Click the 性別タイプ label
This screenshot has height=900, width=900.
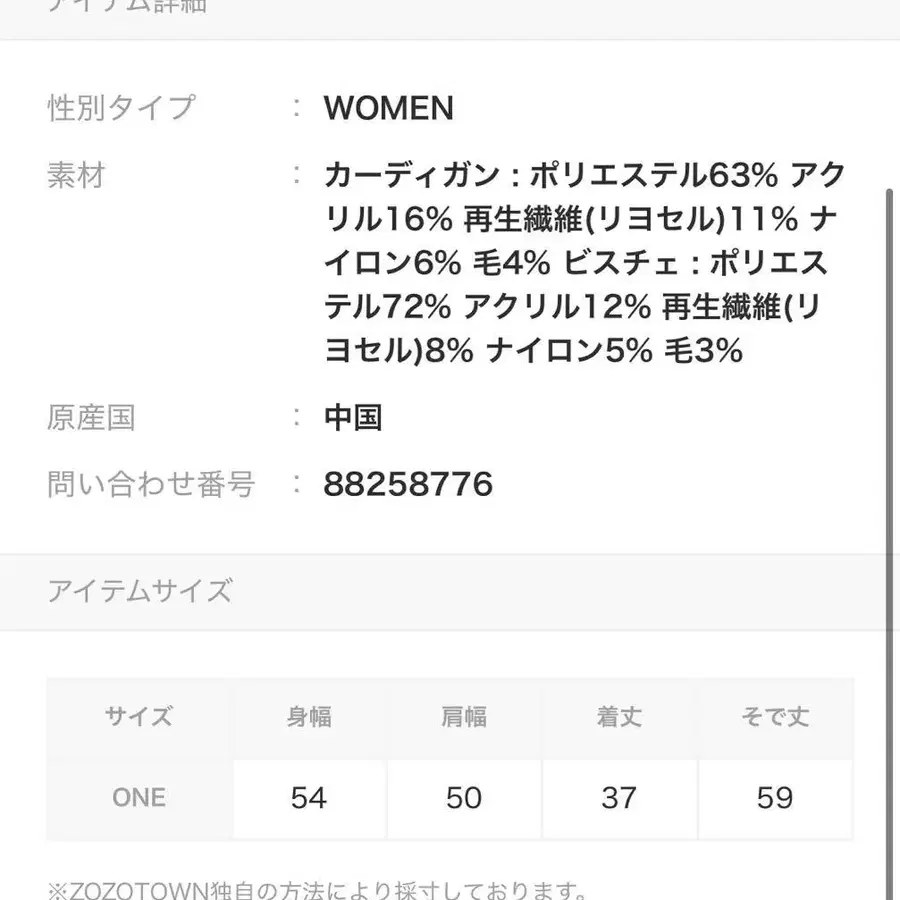(121, 108)
